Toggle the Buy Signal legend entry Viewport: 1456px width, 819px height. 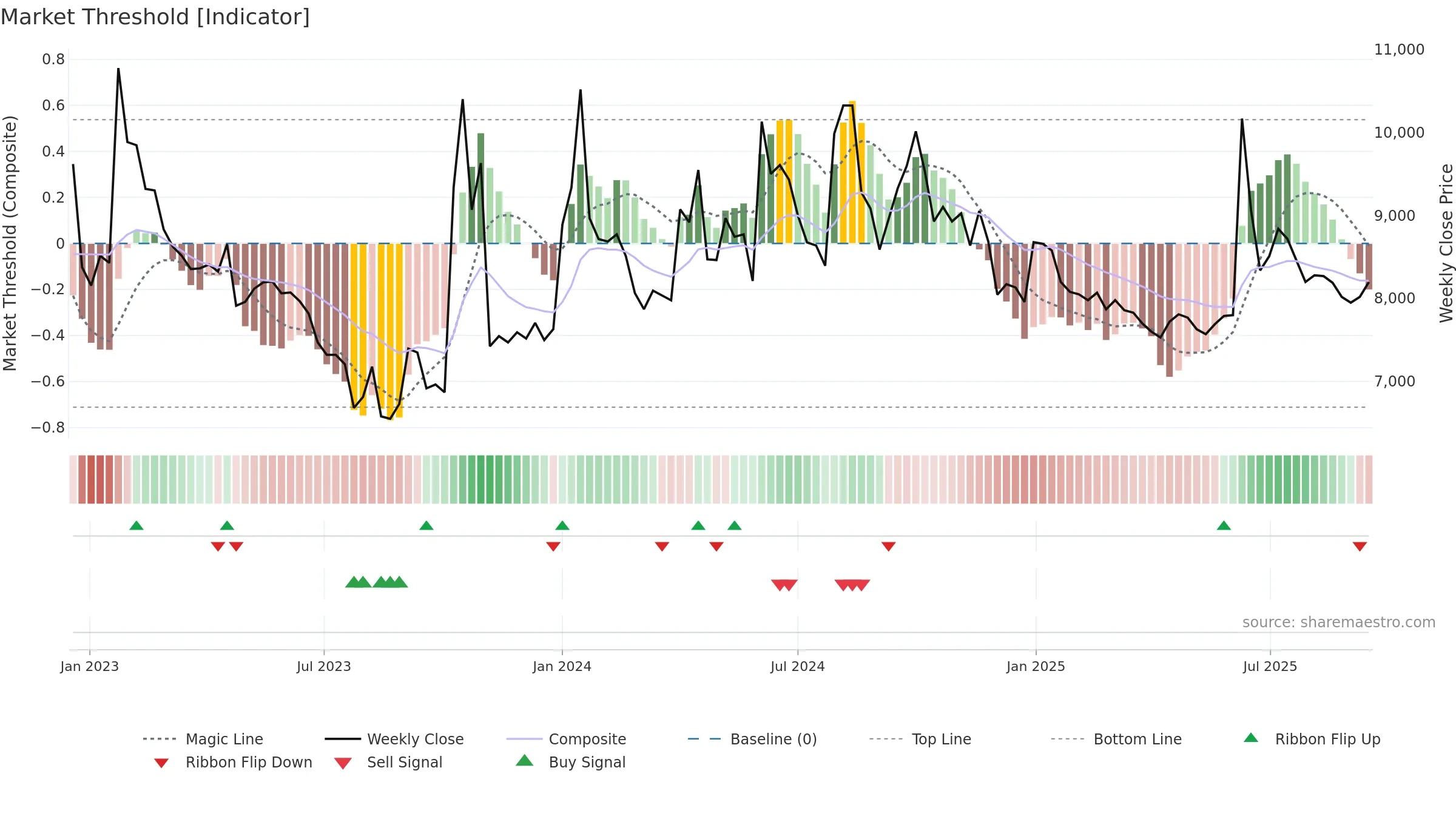[x=570, y=762]
